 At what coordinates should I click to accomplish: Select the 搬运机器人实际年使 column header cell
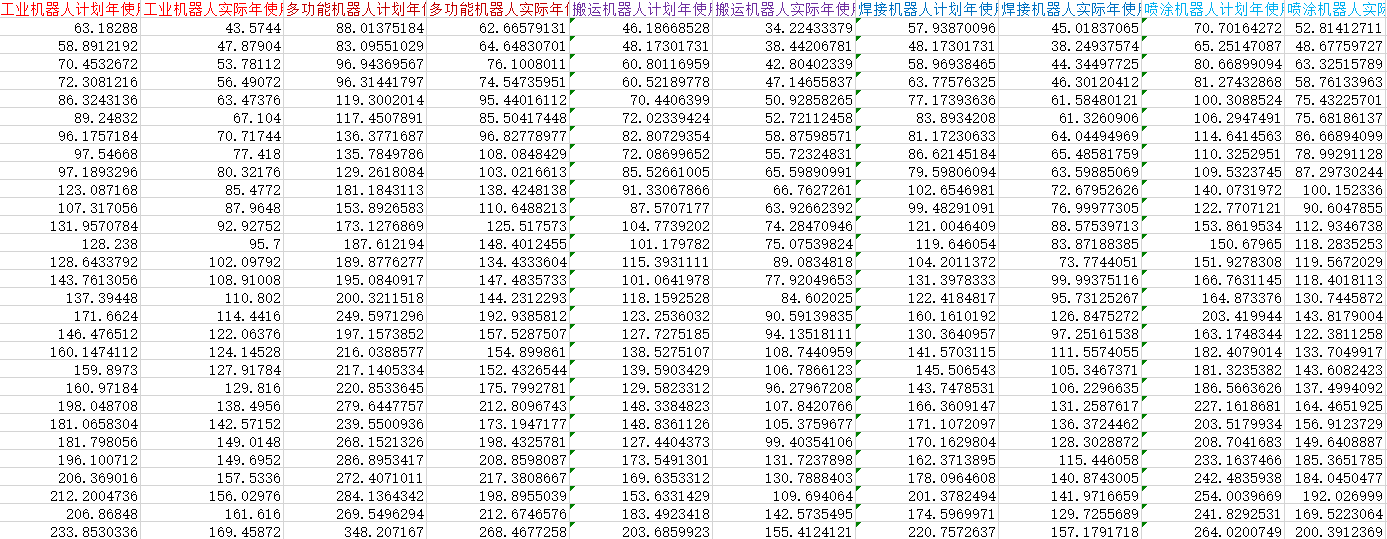coord(784,9)
